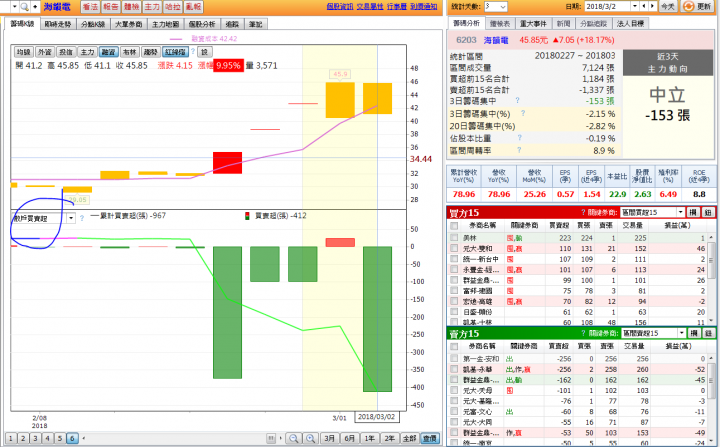The width and height of the screenshot is (720, 447).
Task: Click the magnifier search icon beside 海韻電
Action: 24,7
